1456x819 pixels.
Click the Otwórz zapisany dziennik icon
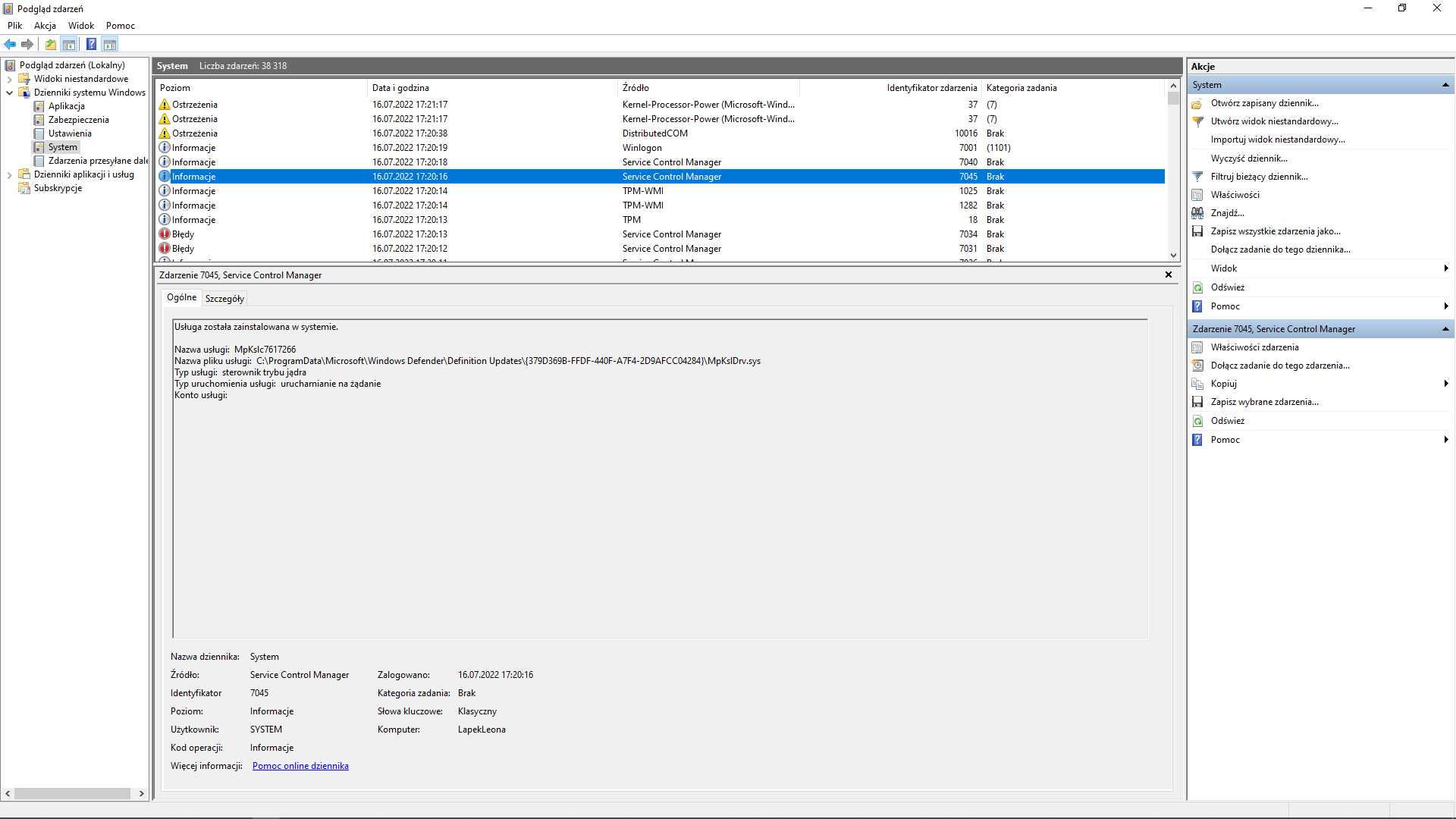[1197, 103]
